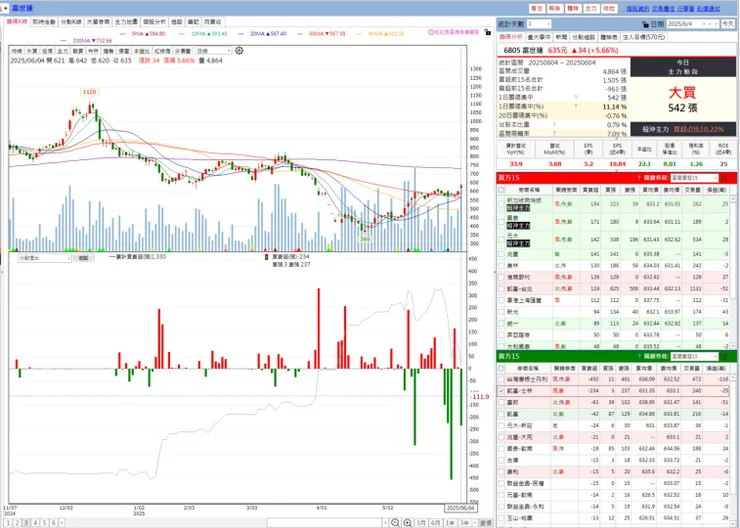
Task: Switch to the 即時走勢 tab
Action: (x=44, y=22)
